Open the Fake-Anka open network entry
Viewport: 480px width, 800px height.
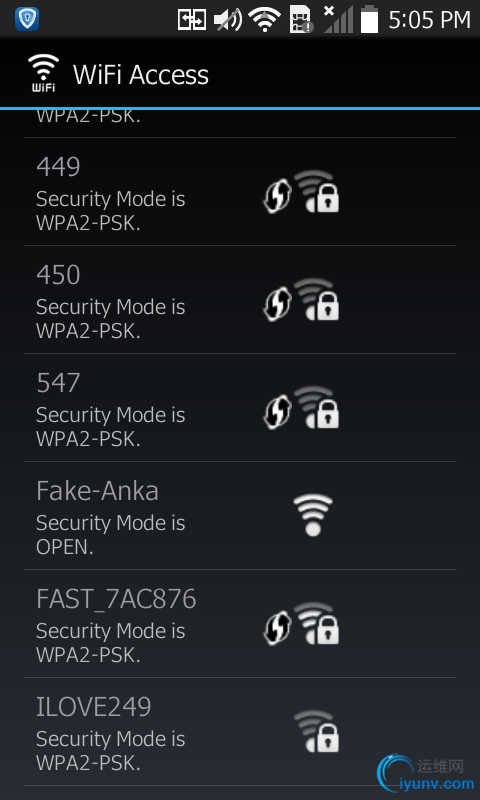pos(240,516)
